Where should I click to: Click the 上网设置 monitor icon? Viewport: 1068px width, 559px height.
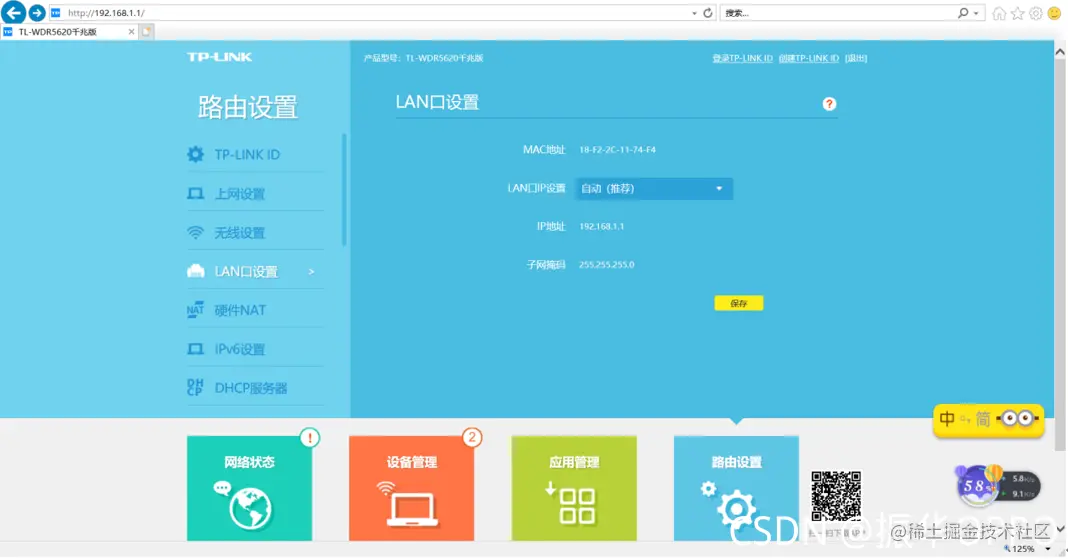(195, 194)
